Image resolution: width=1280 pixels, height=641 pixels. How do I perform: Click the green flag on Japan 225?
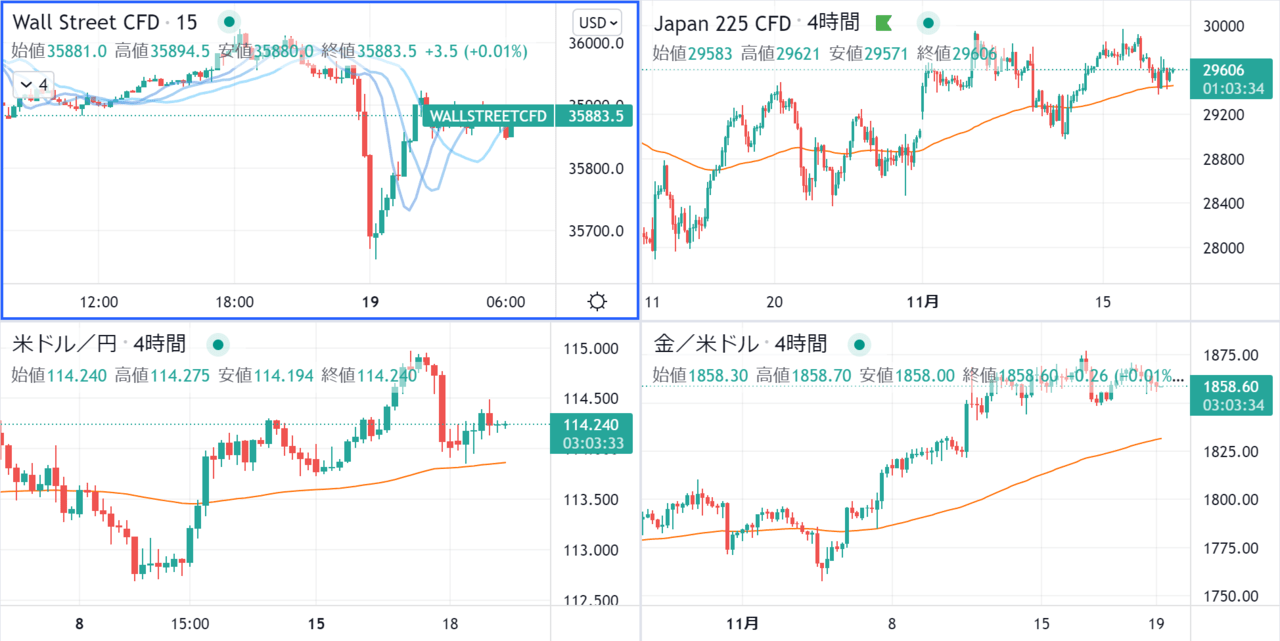(883, 22)
